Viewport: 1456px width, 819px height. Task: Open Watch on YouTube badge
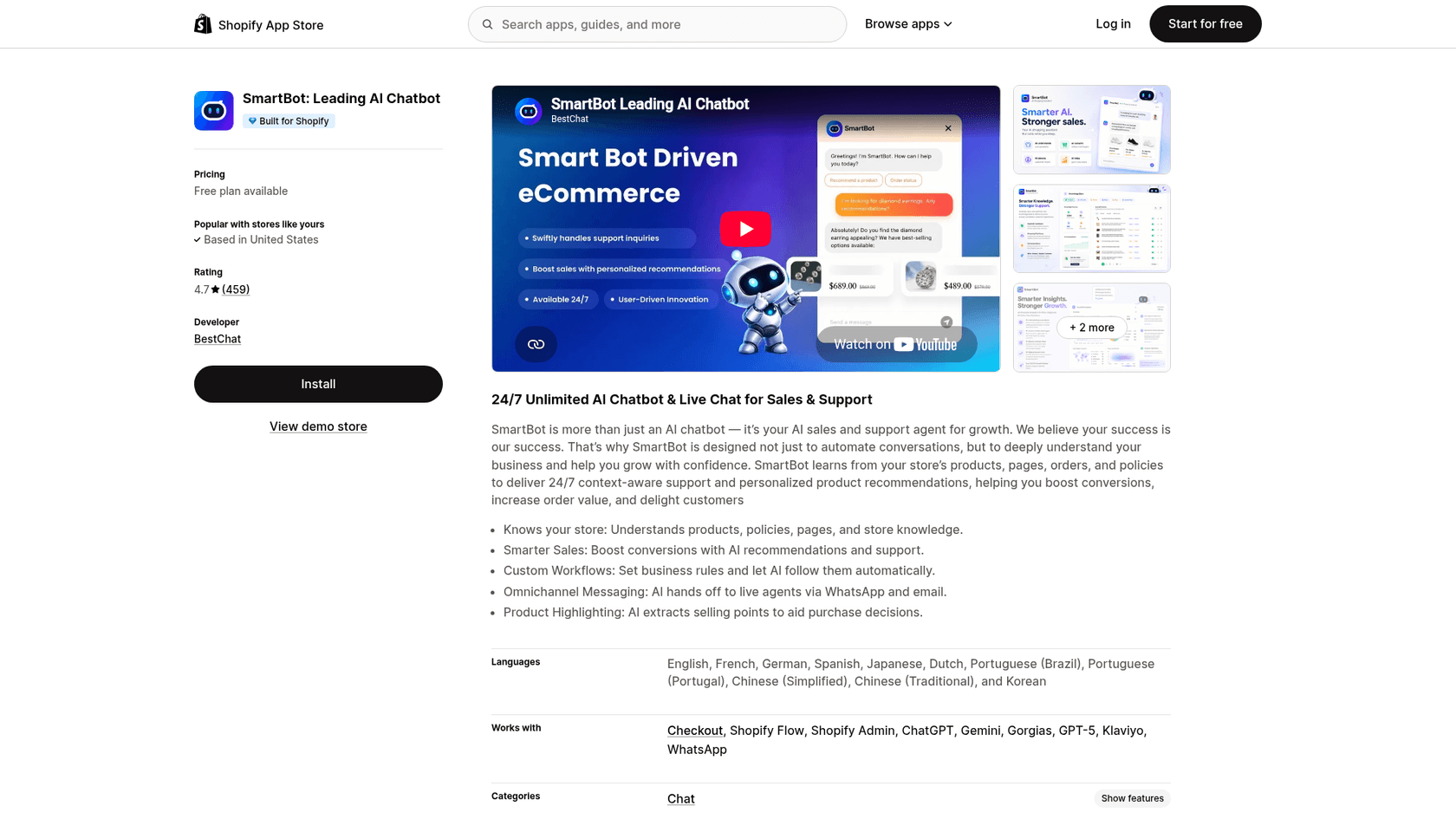pos(895,344)
